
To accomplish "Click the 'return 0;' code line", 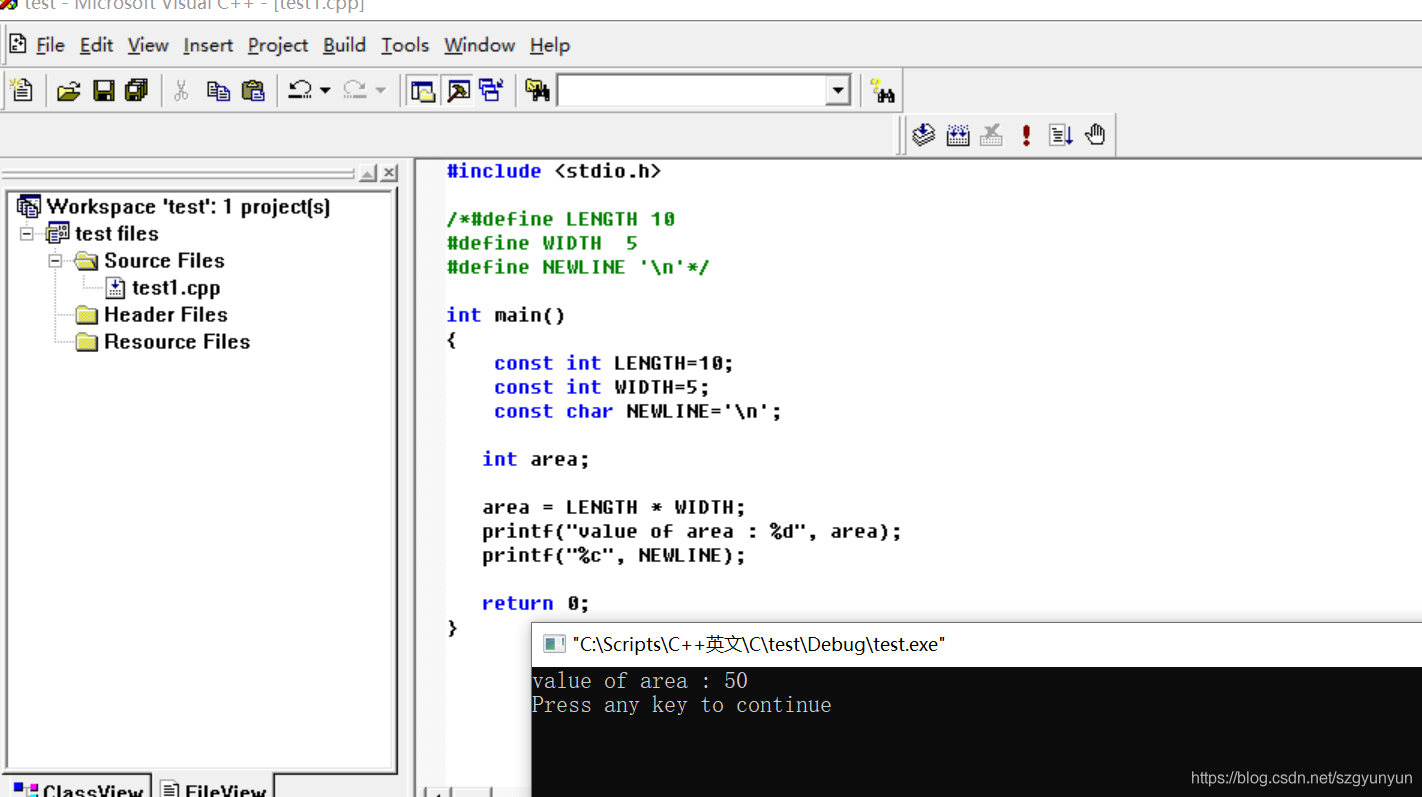I will pos(536,603).
